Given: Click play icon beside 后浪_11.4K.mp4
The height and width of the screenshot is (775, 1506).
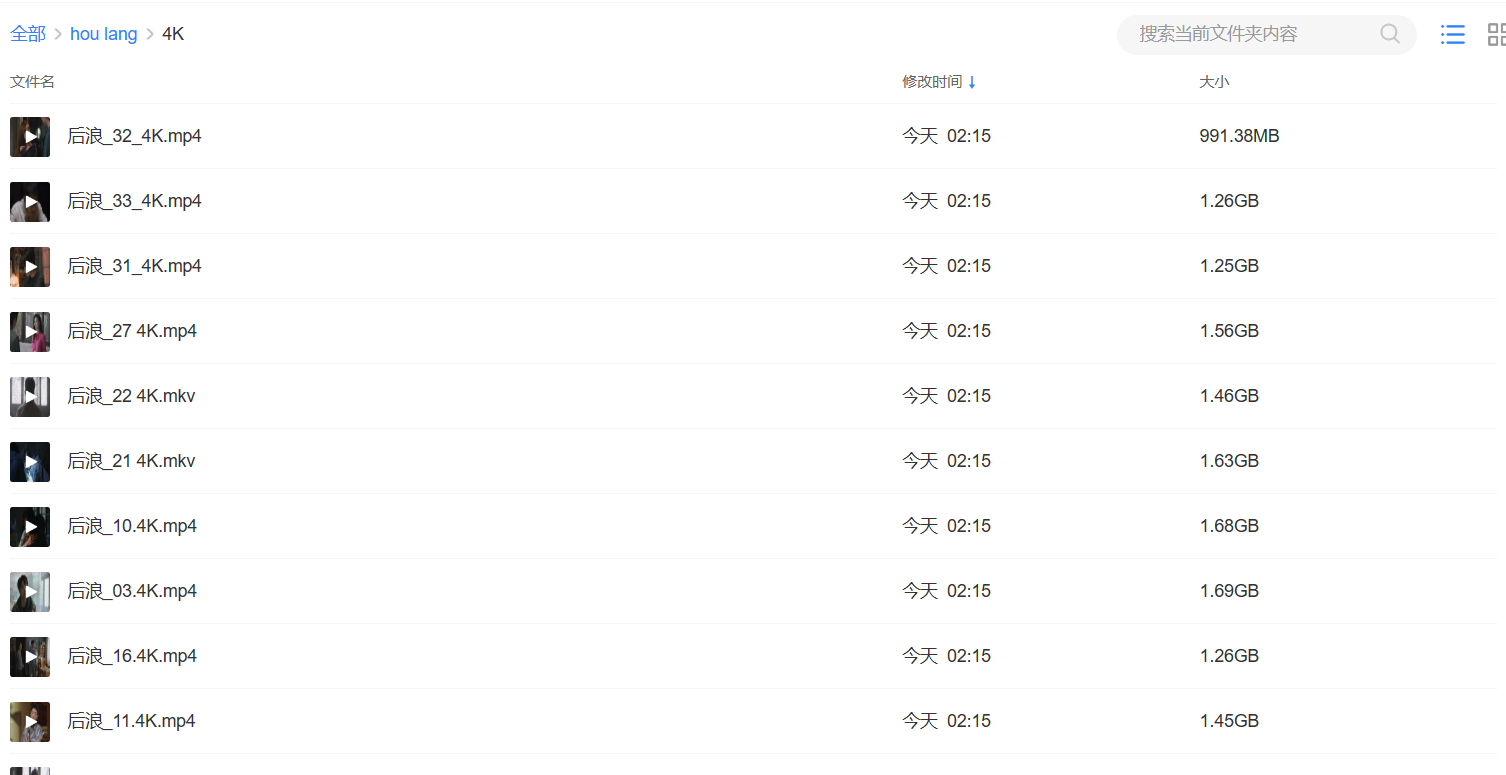Looking at the screenshot, I should (30, 722).
